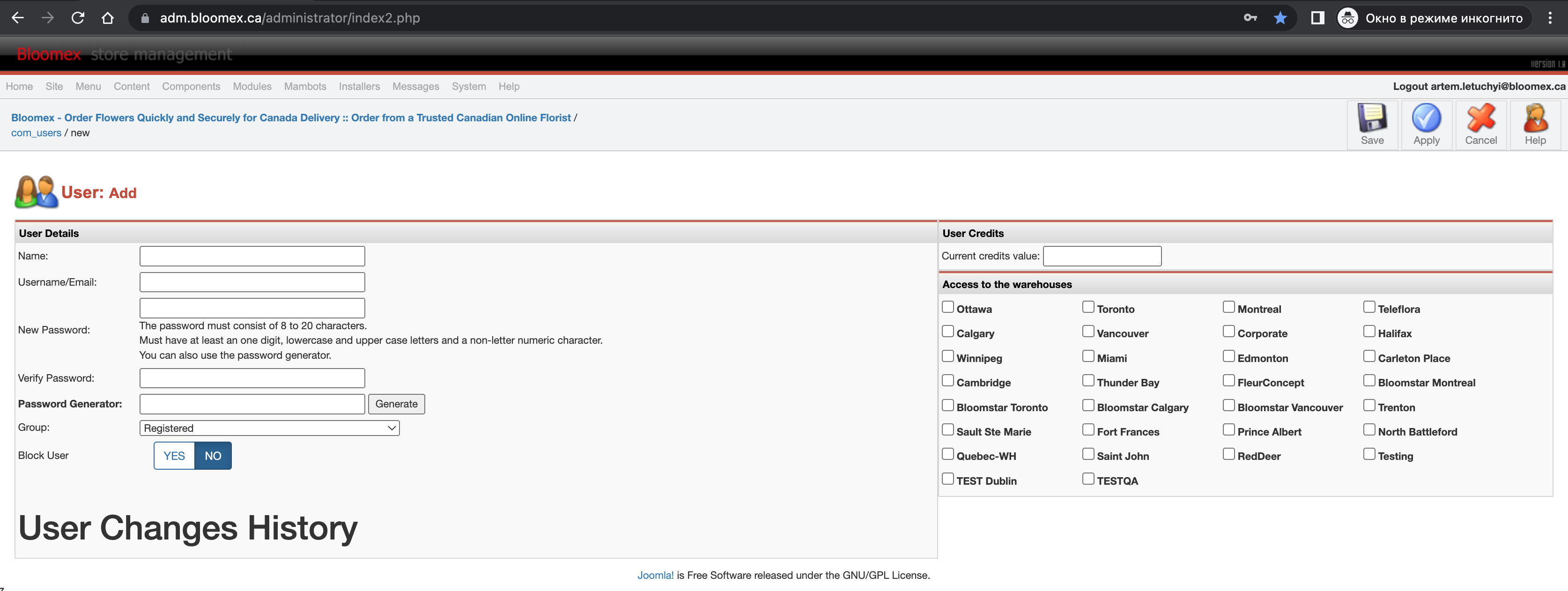Image resolution: width=1568 pixels, height=591 pixels.
Task: Open the Content menu
Action: click(132, 87)
